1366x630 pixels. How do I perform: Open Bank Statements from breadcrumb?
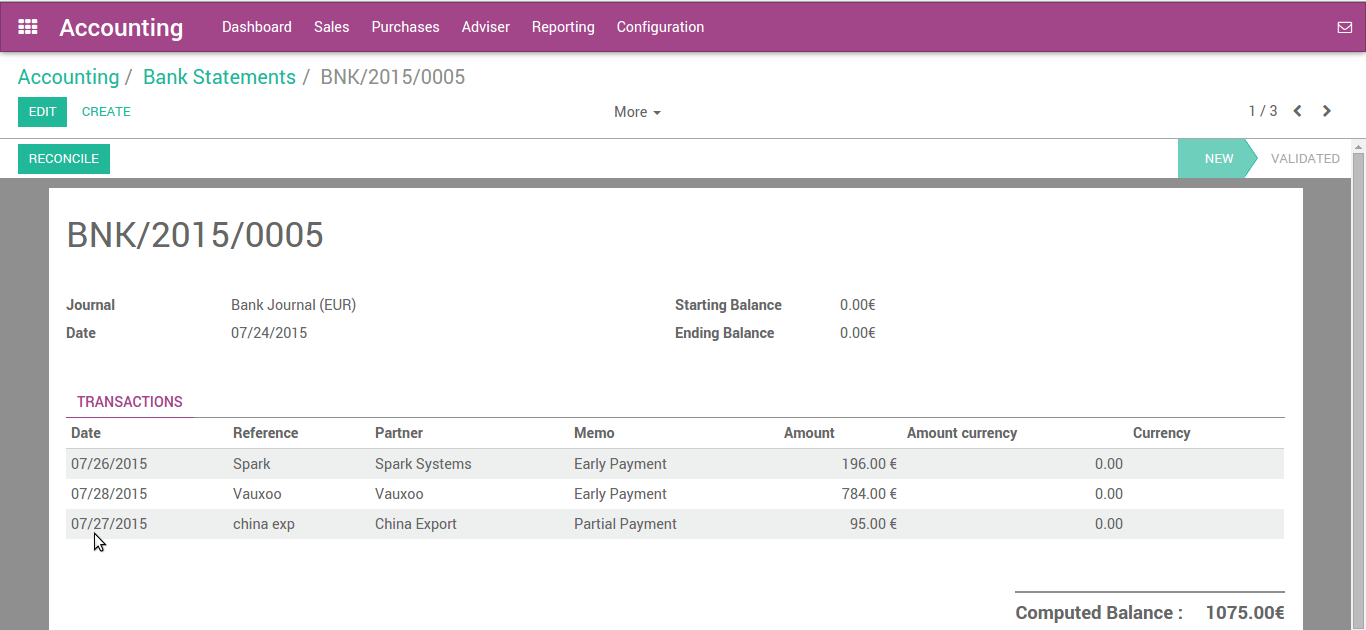[219, 76]
